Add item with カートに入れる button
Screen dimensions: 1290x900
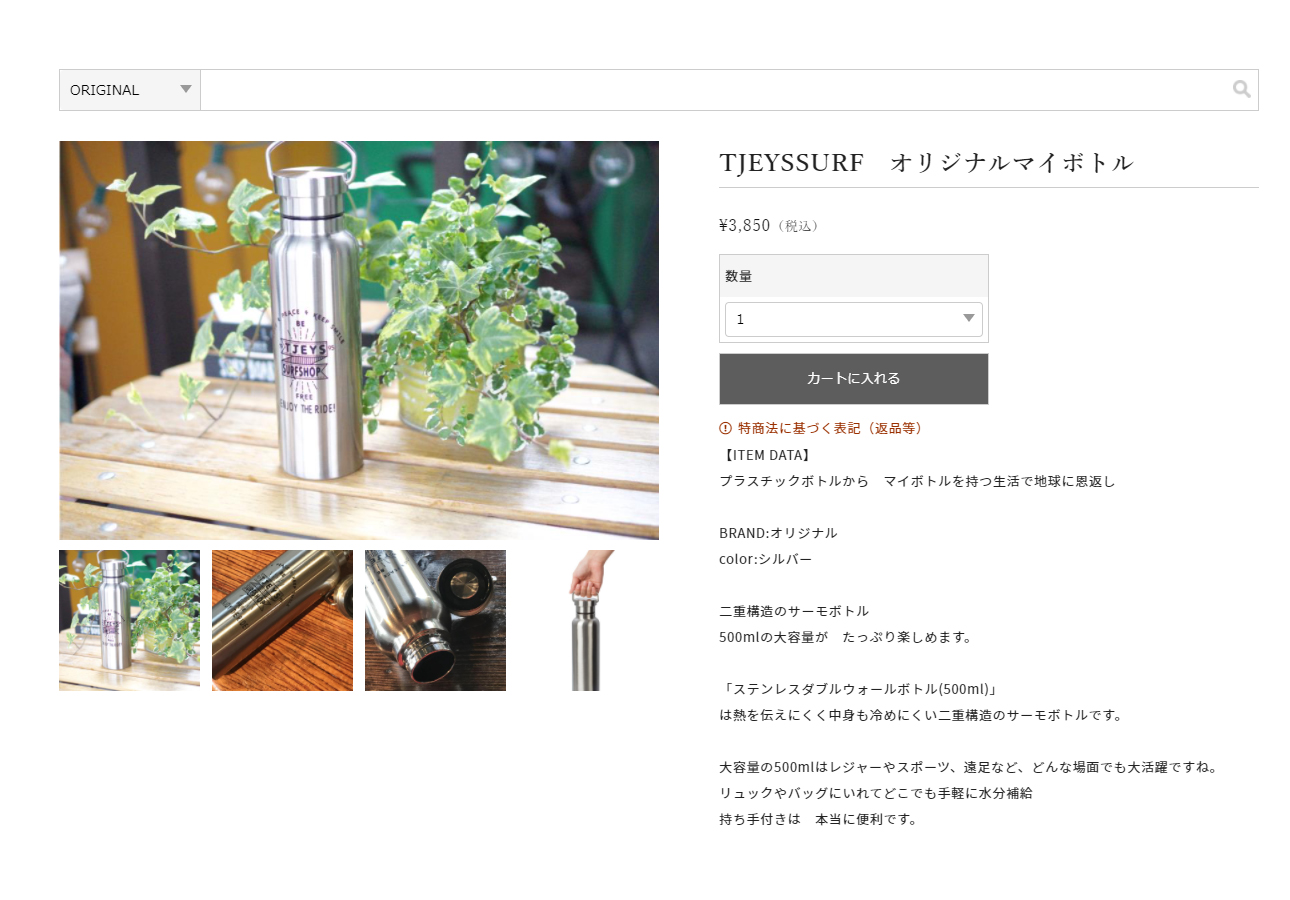click(x=854, y=378)
